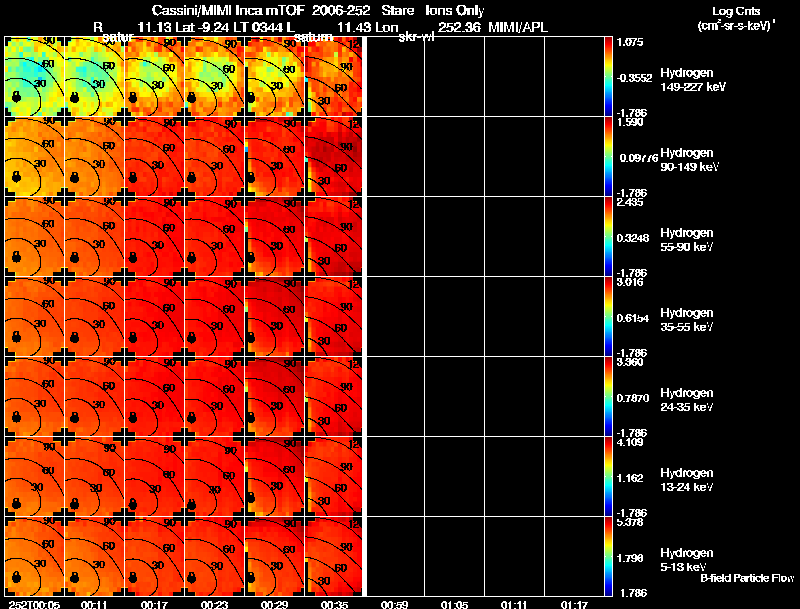The image size is (800, 609).
Task: Open the Hydrogen 13-24 keV panel at 00:05
Action: tap(34, 476)
